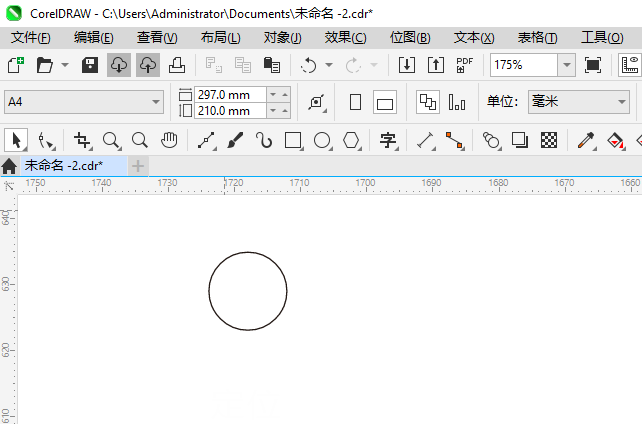Select the second magnifier tool
Screen dimensions: 642x424
tap(140, 140)
